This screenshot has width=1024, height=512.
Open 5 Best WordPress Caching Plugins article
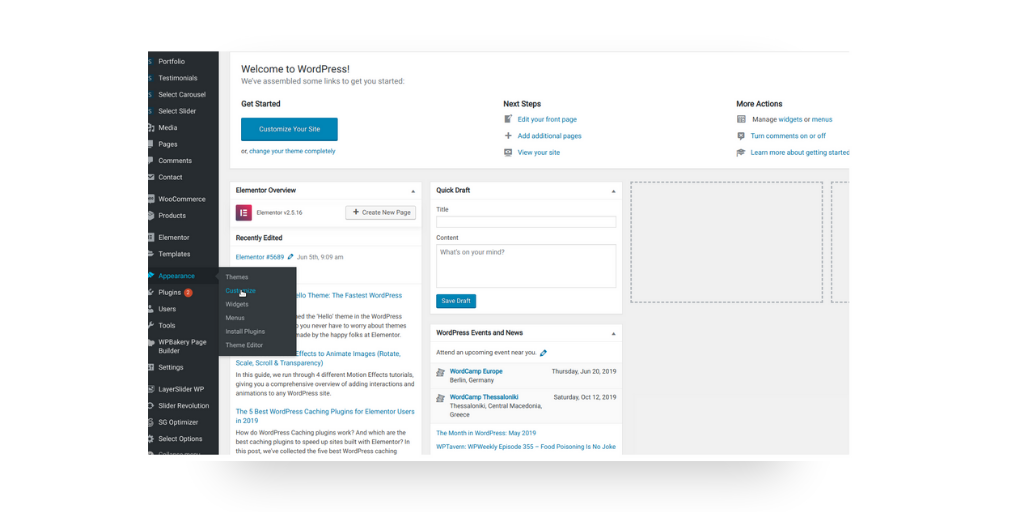pyautogui.click(x=325, y=416)
